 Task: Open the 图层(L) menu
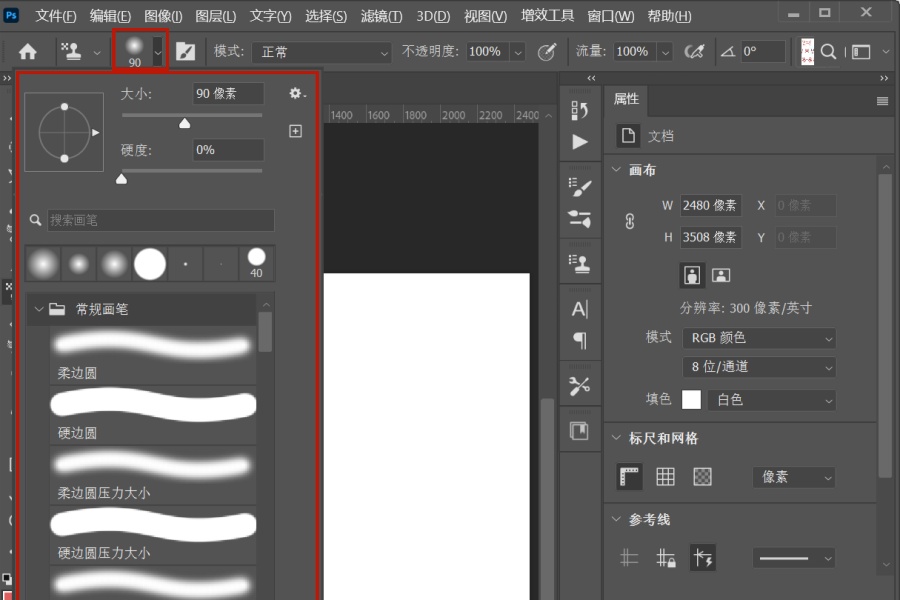point(215,16)
